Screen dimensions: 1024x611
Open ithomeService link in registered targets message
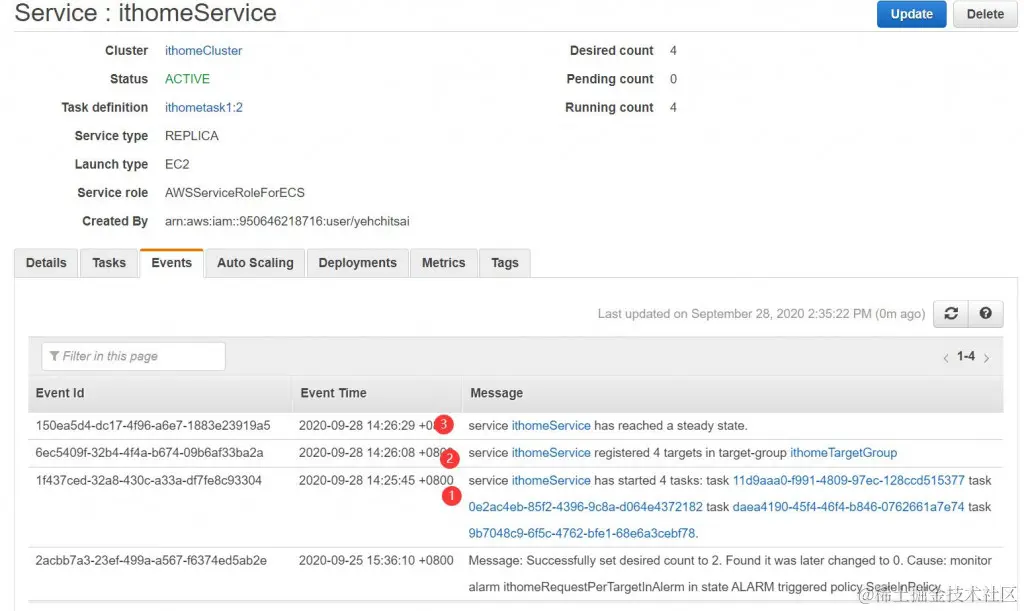(551, 453)
